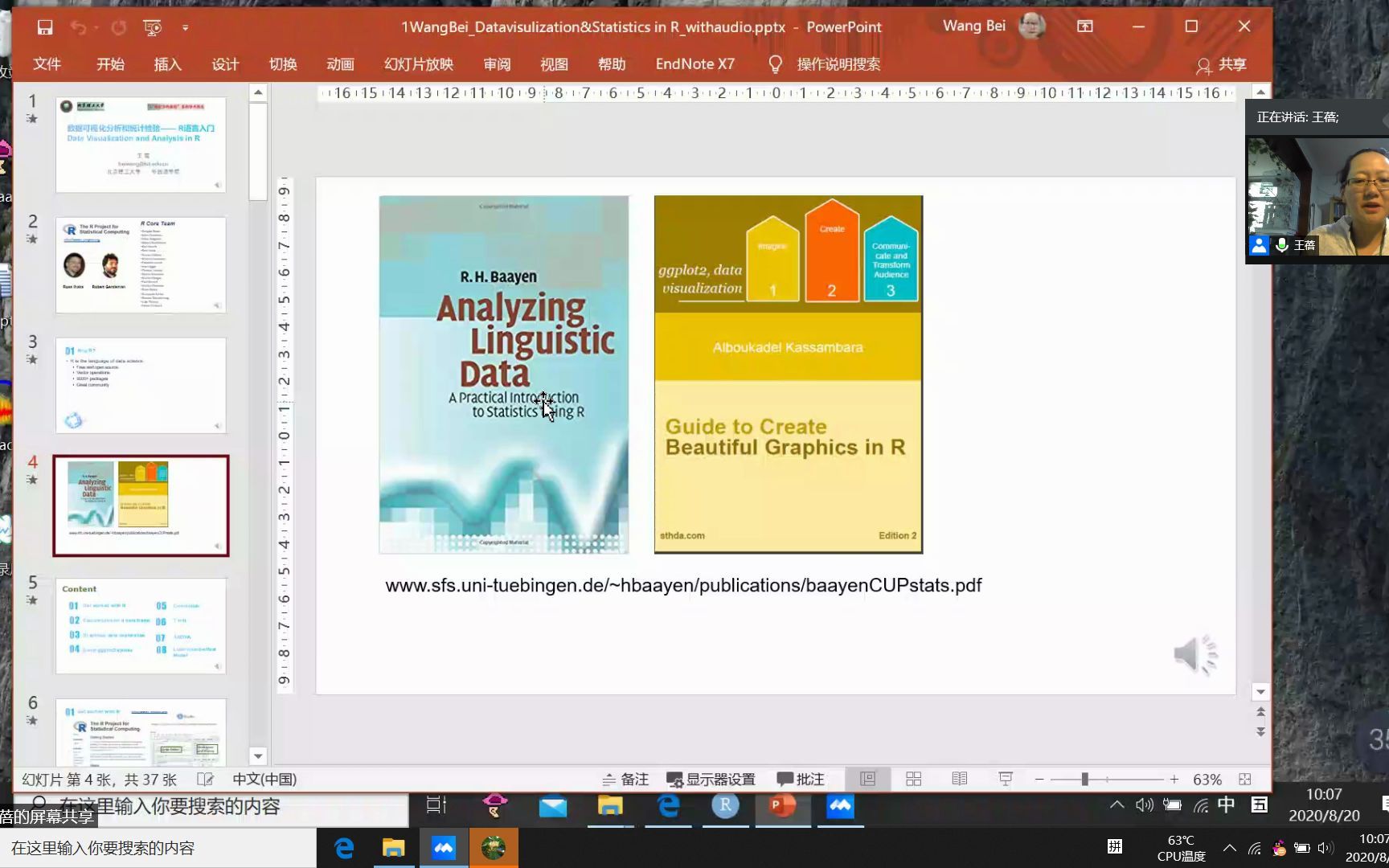The height and width of the screenshot is (868, 1389).
Task: Switch to Normal view icon
Action: point(868,779)
